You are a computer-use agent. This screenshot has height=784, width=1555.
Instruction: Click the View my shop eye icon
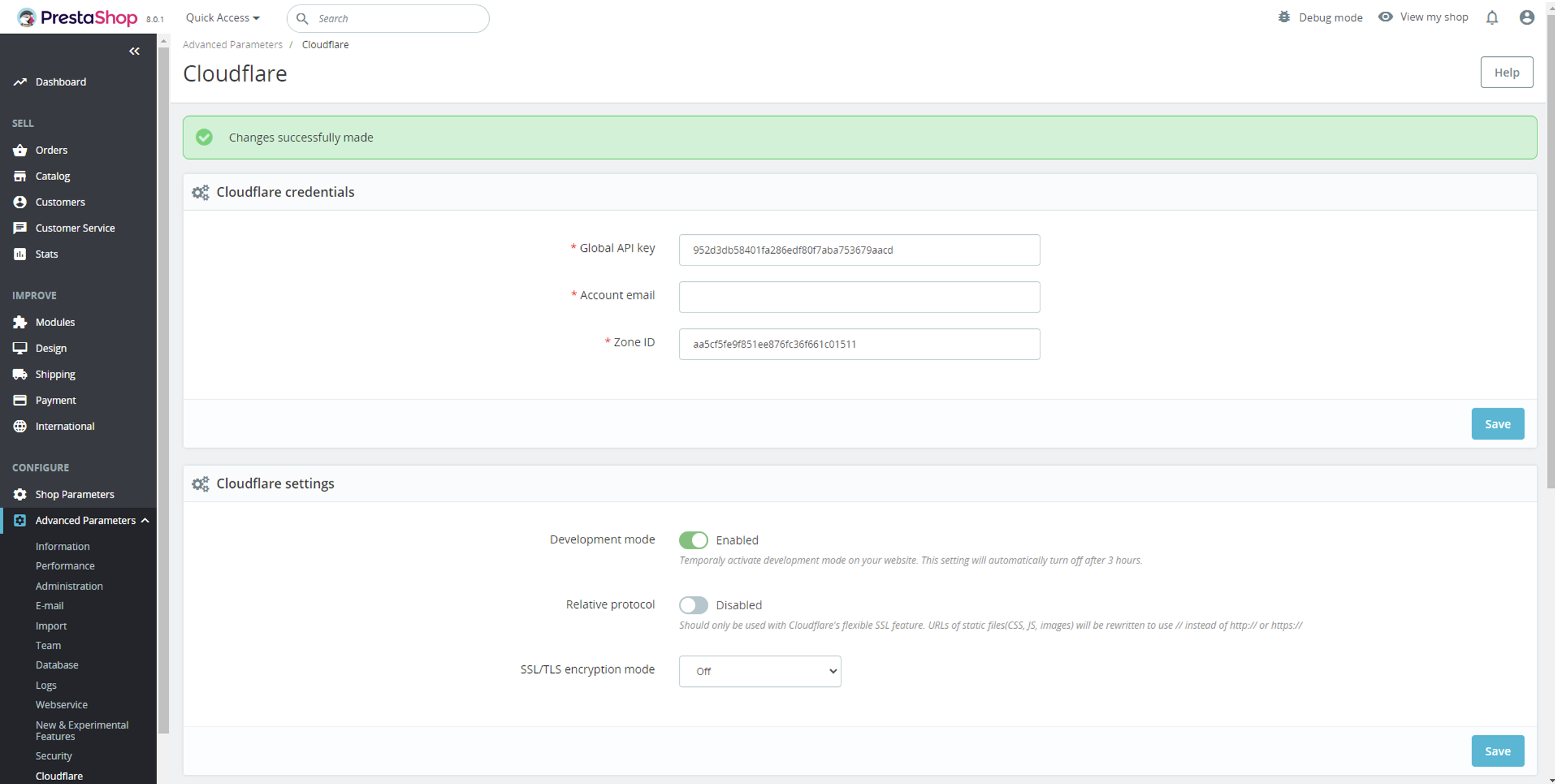tap(1385, 17)
